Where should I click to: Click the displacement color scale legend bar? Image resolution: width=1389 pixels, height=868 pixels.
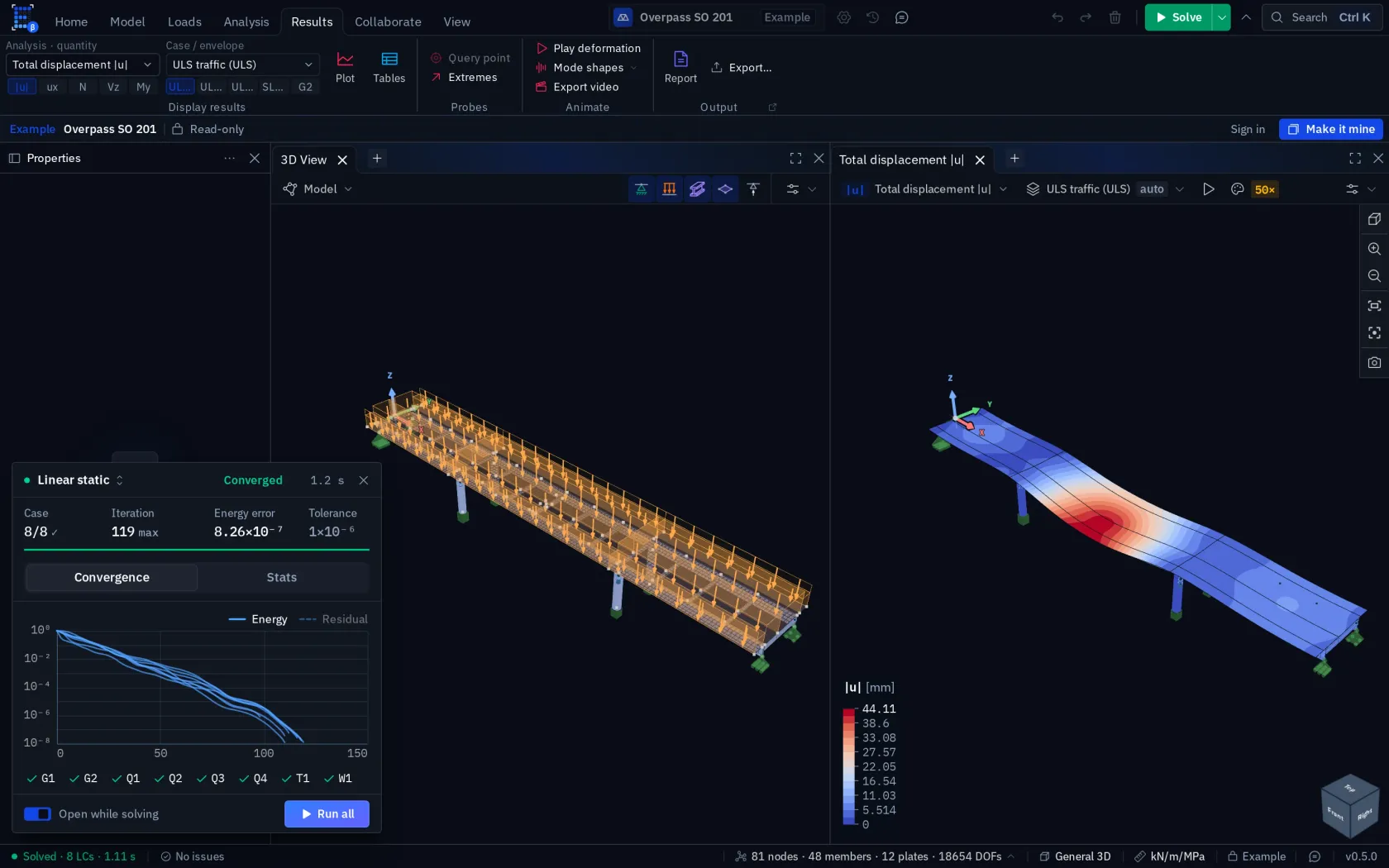849,766
